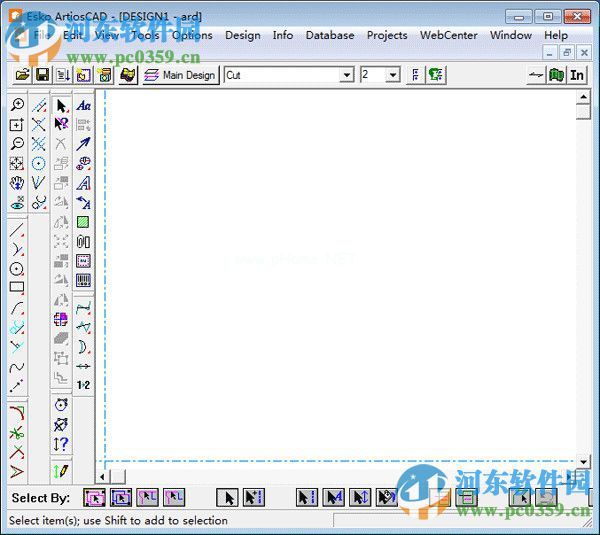Click vertical scrollbar up arrow
This screenshot has width=600, height=535.
pos(583,97)
